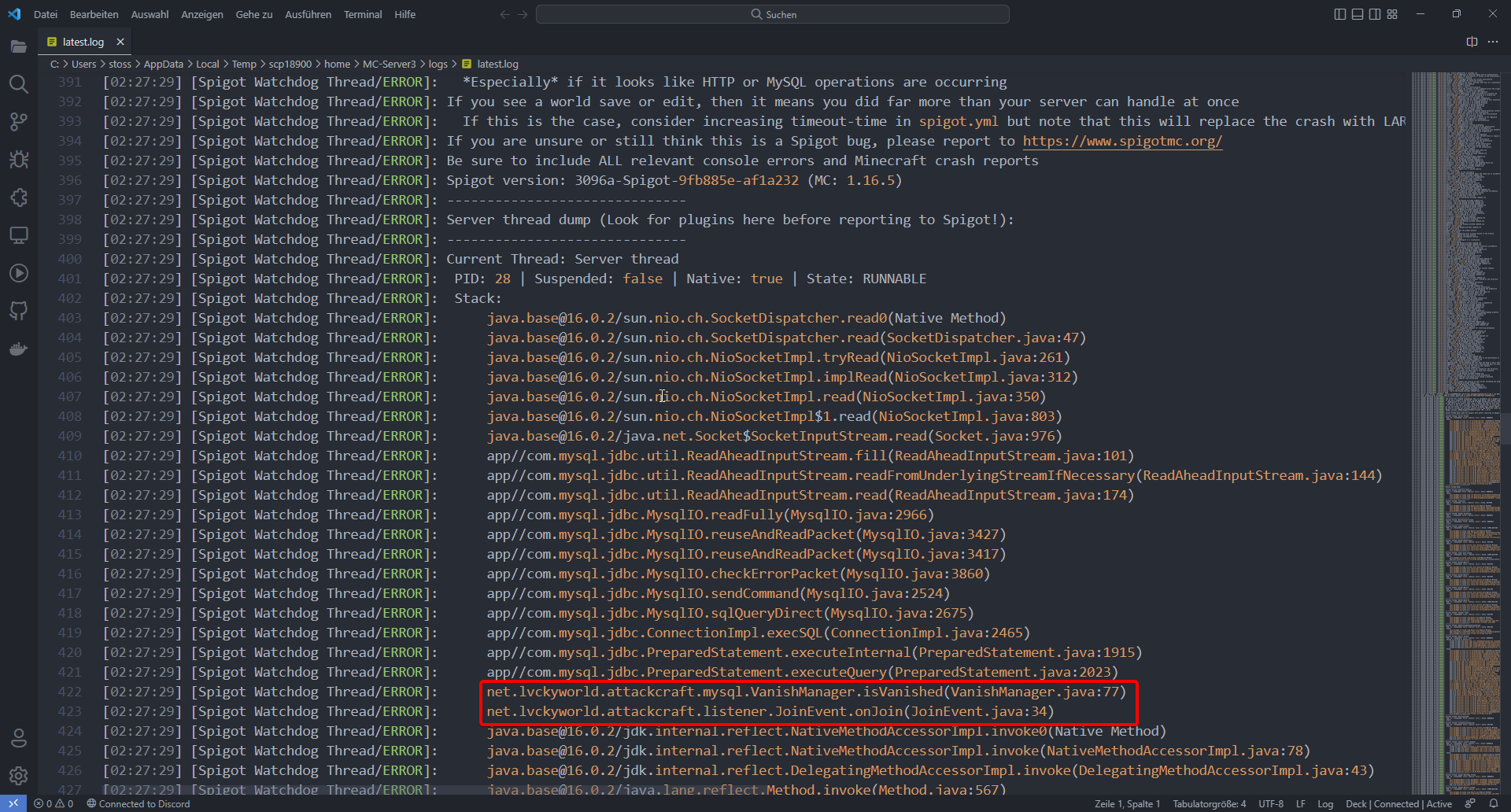
Task: Open the GitHub view in activity bar
Action: 19,311
